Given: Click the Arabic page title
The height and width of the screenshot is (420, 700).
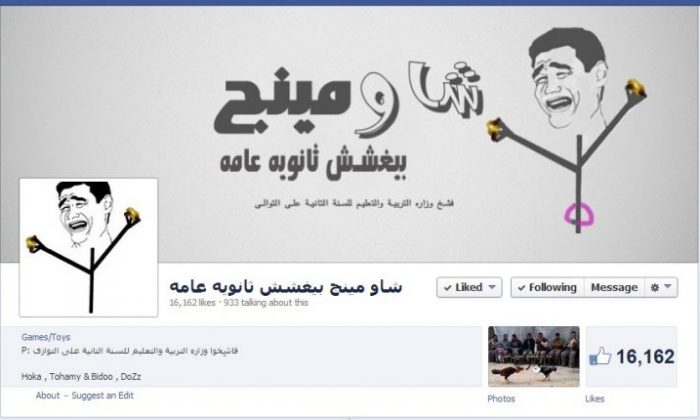Looking at the screenshot, I should click(286, 287).
